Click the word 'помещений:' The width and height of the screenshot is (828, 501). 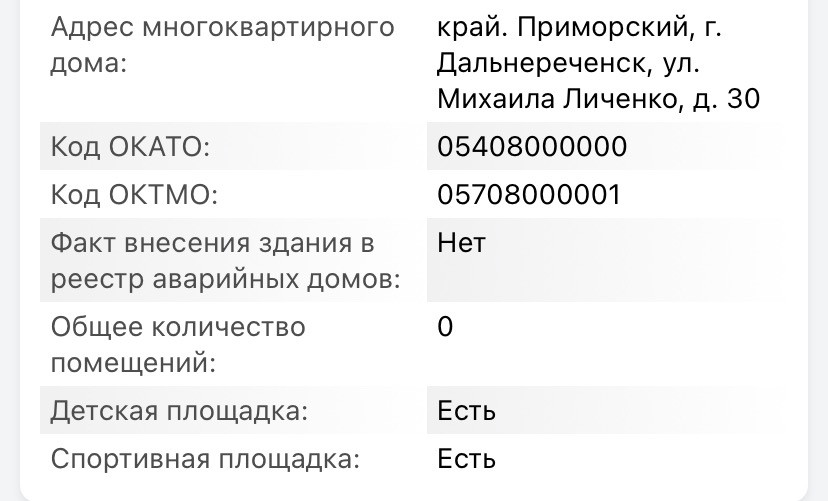[133, 362]
